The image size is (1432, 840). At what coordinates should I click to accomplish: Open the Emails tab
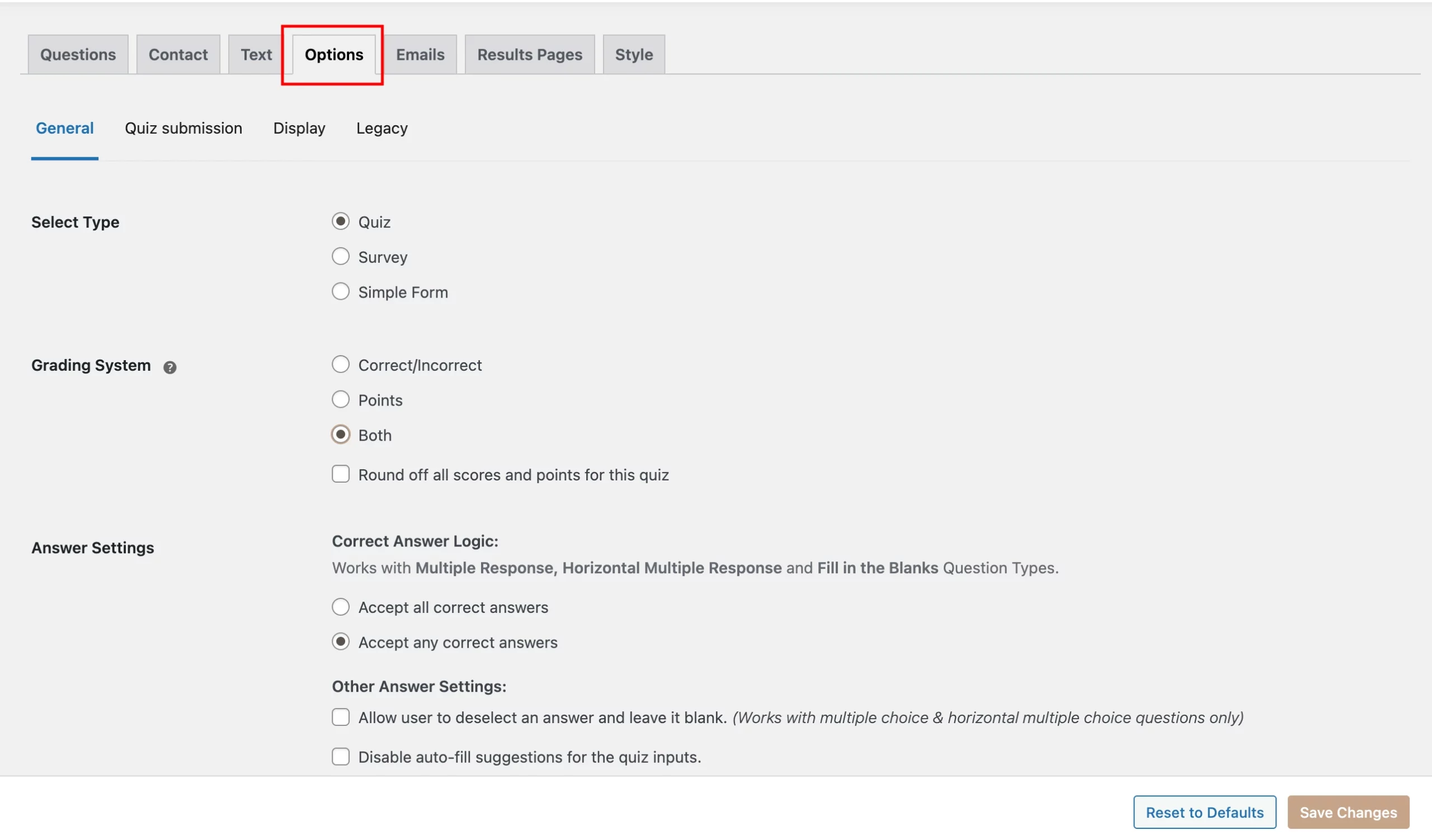pyautogui.click(x=420, y=54)
